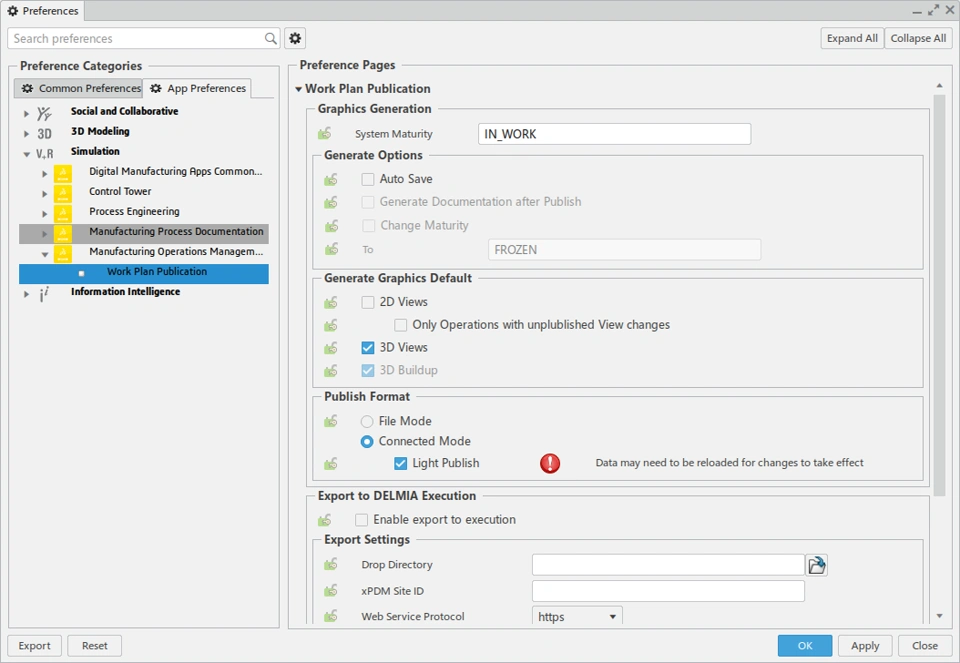Click lock icon next to System Maturity

[x=325, y=134]
